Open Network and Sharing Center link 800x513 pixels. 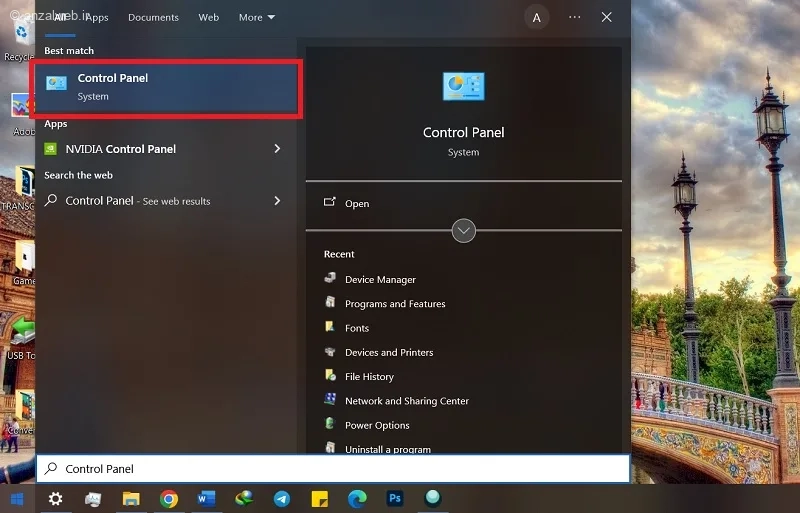click(x=407, y=401)
